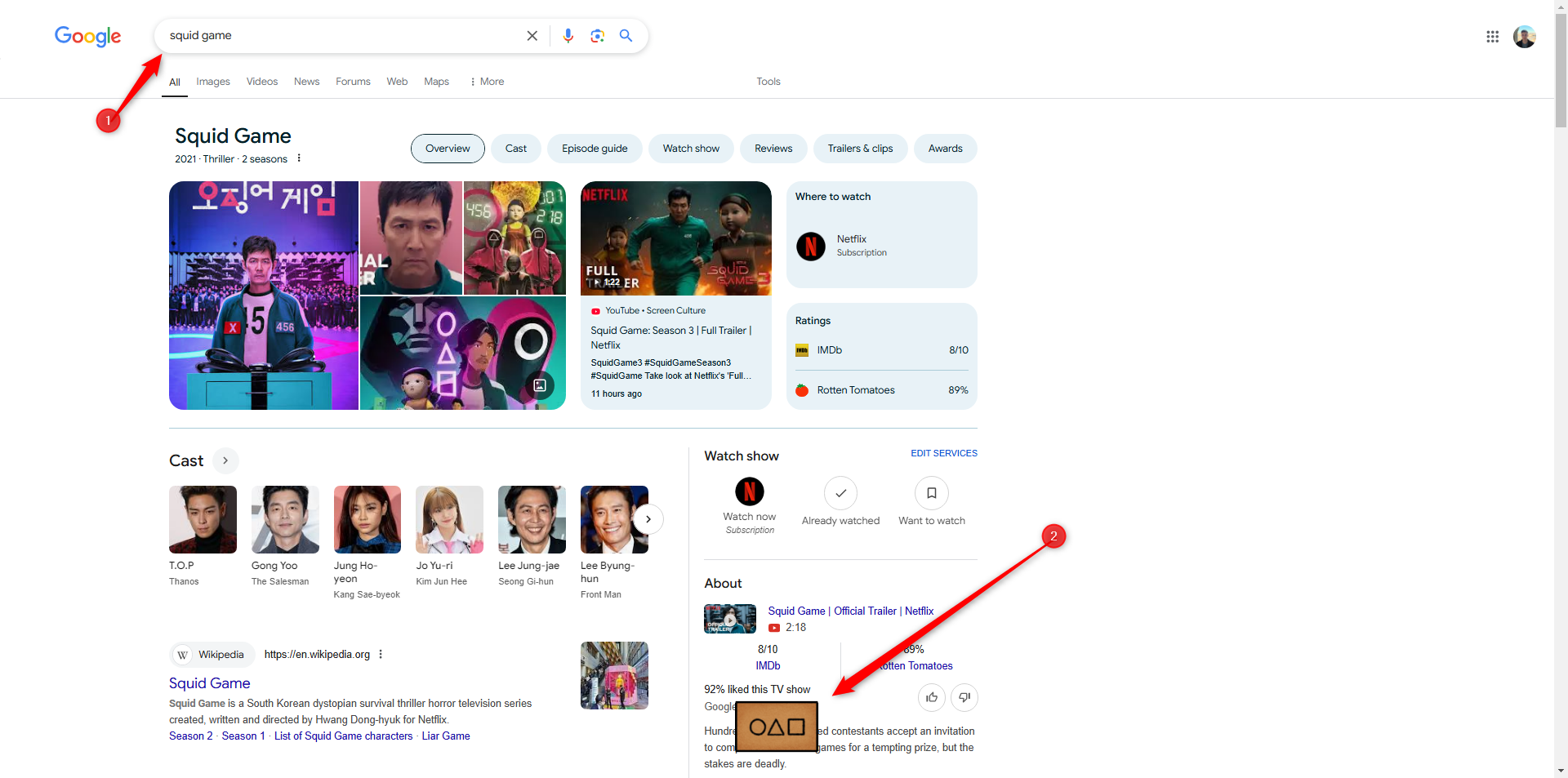Open the Google account avatar
Screen dimensions: 1568x778
click(1525, 37)
